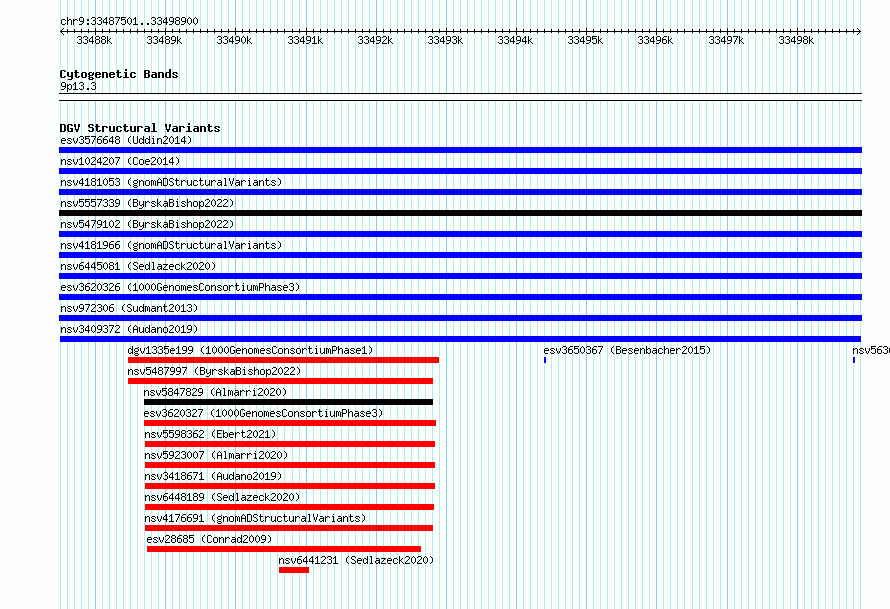The image size is (890, 609).
Task: Select the red bar under nsv5598362
Action: [290, 444]
